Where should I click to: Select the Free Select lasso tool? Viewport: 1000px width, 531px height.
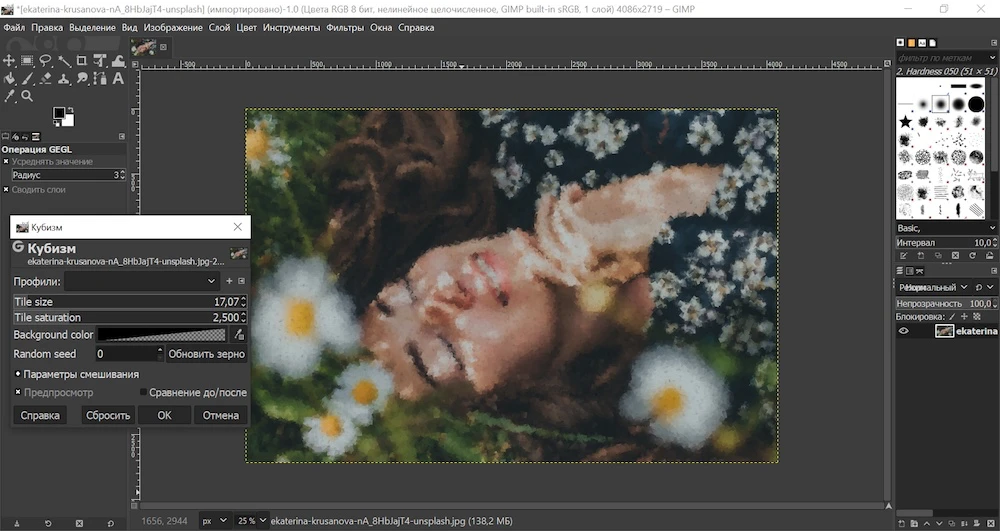(45, 61)
